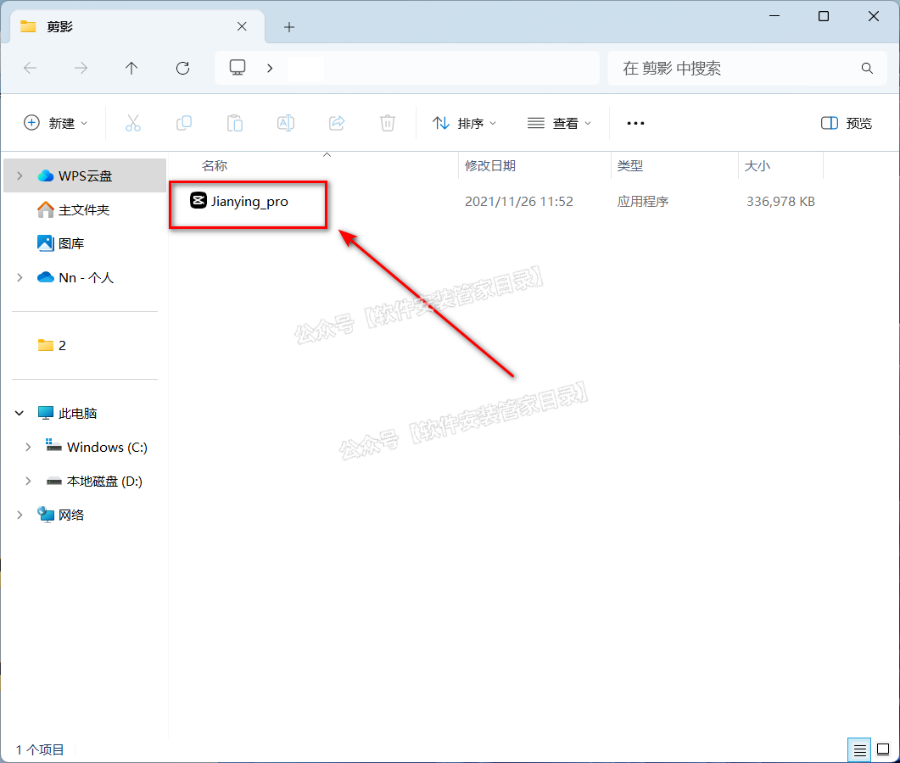Open the three-dot more options menu
The height and width of the screenshot is (763, 900).
[x=635, y=123]
